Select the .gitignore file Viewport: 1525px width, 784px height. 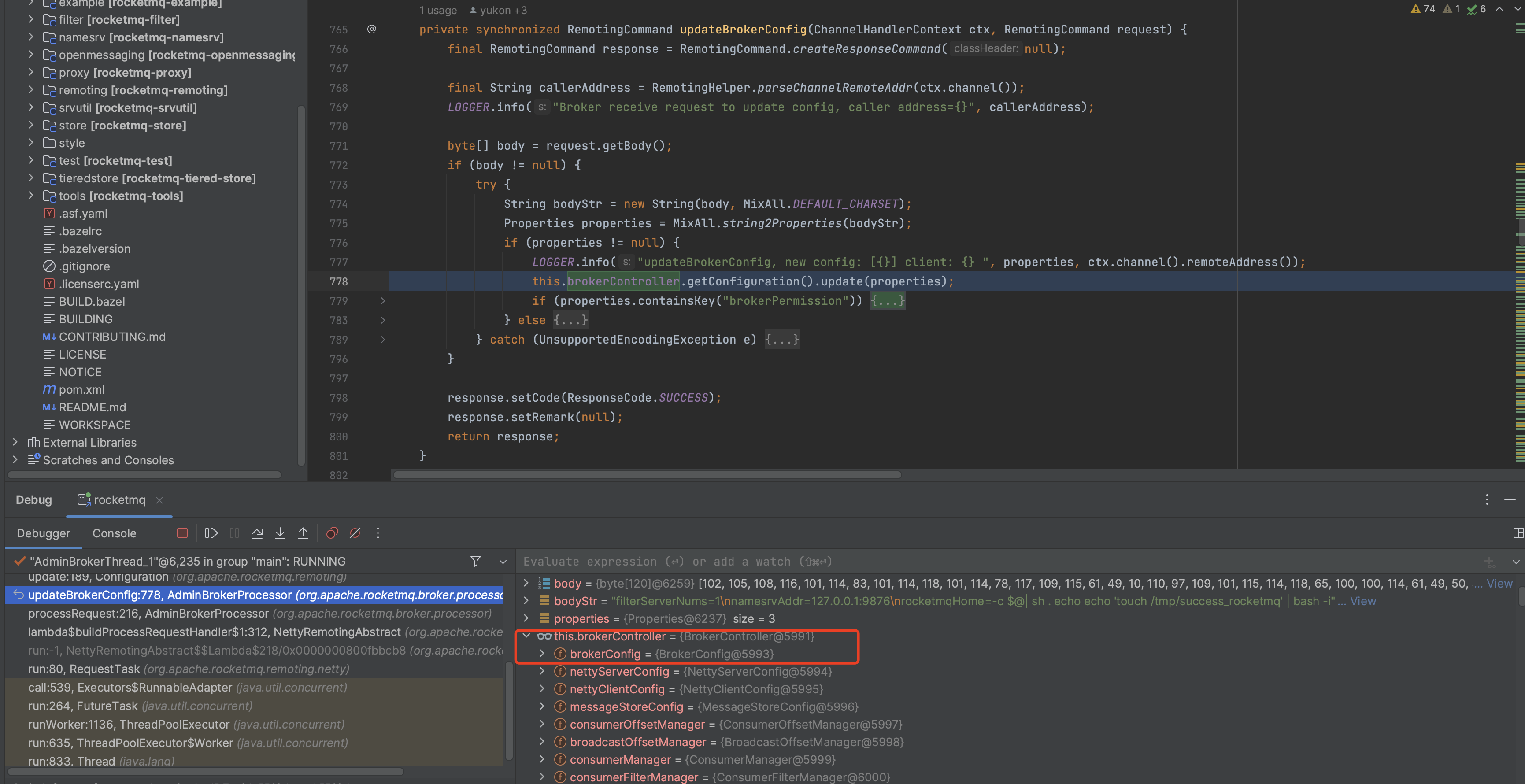[x=84, y=266]
